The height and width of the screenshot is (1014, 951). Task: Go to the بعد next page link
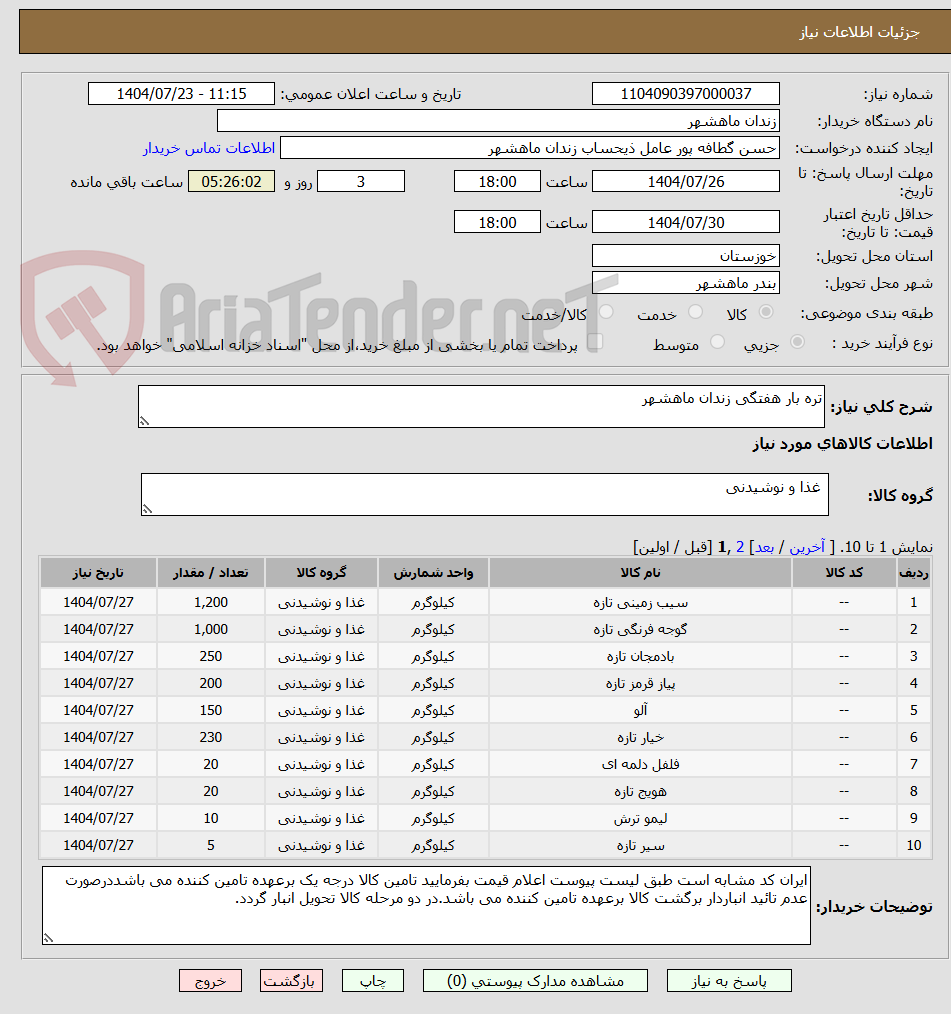(765, 548)
